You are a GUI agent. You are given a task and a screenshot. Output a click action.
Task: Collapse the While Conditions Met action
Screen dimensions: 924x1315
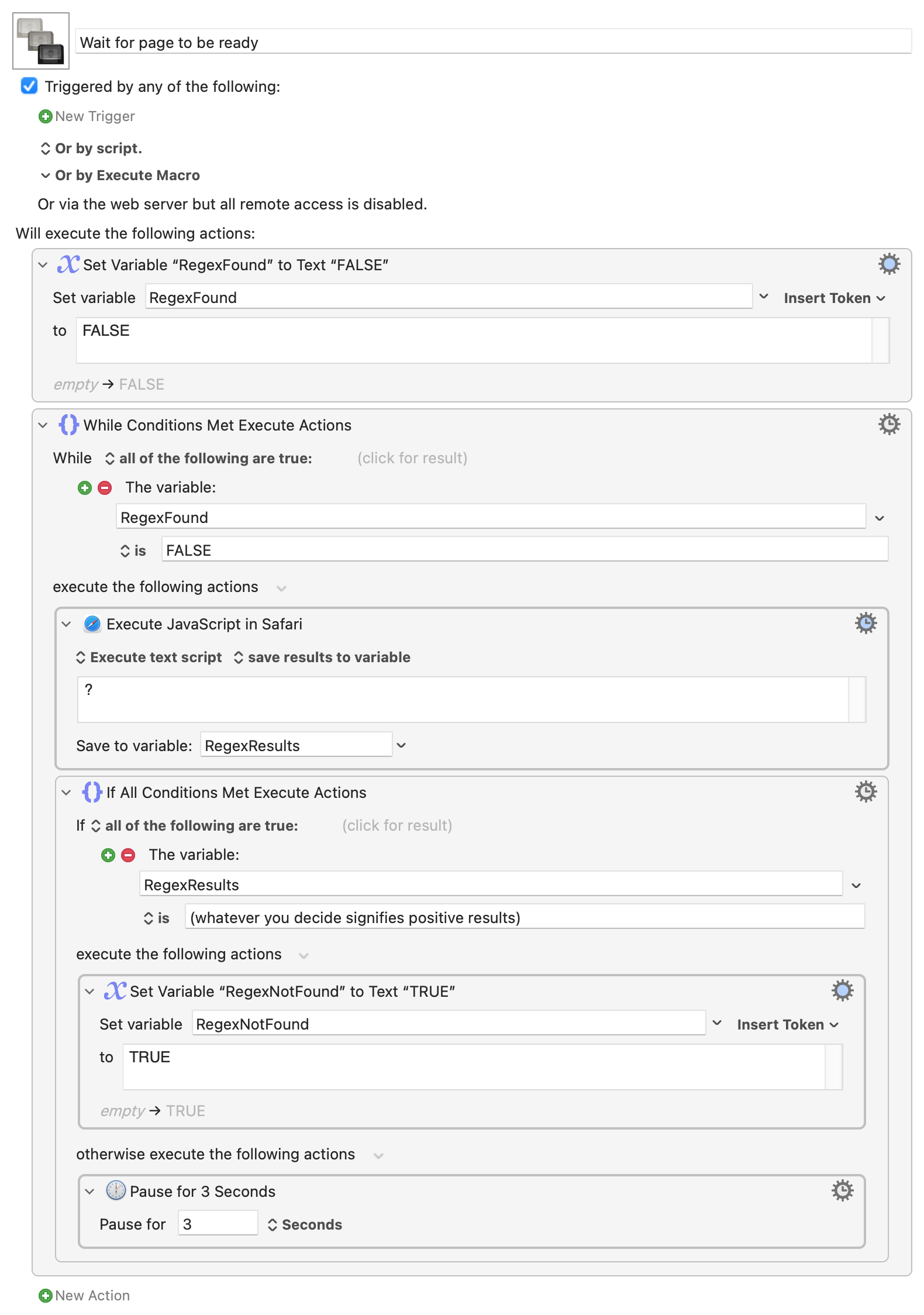43,425
